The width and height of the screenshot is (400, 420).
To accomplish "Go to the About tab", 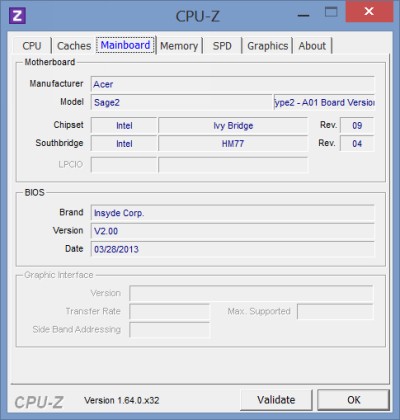I will click(x=312, y=46).
